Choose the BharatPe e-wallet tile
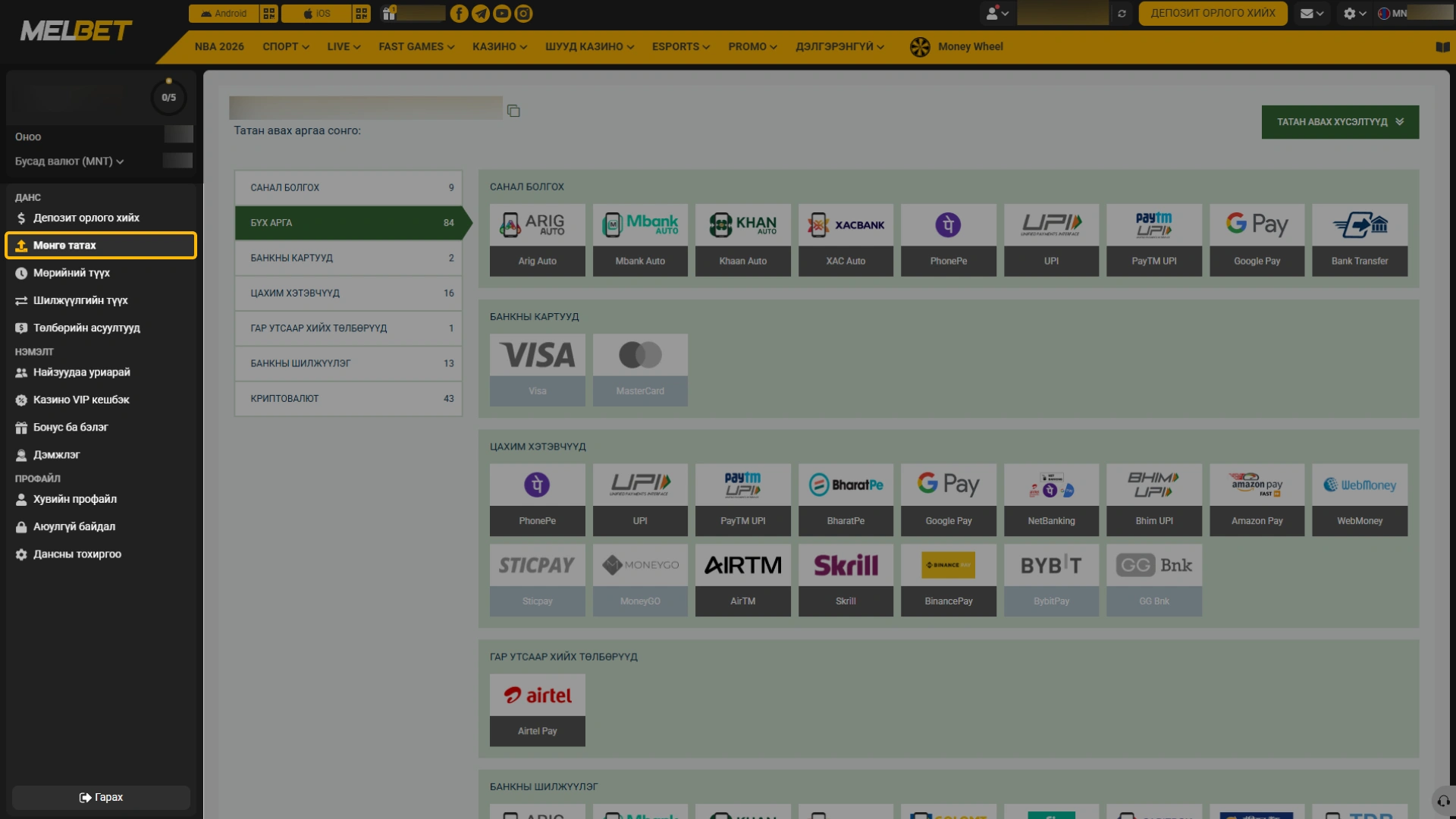The height and width of the screenshot is (819, 1456). (x=846, y=500)
